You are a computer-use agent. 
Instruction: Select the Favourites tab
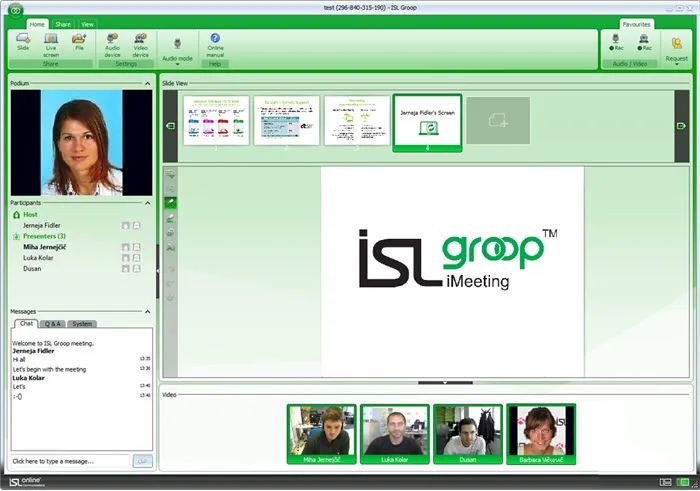pos(636,24)
